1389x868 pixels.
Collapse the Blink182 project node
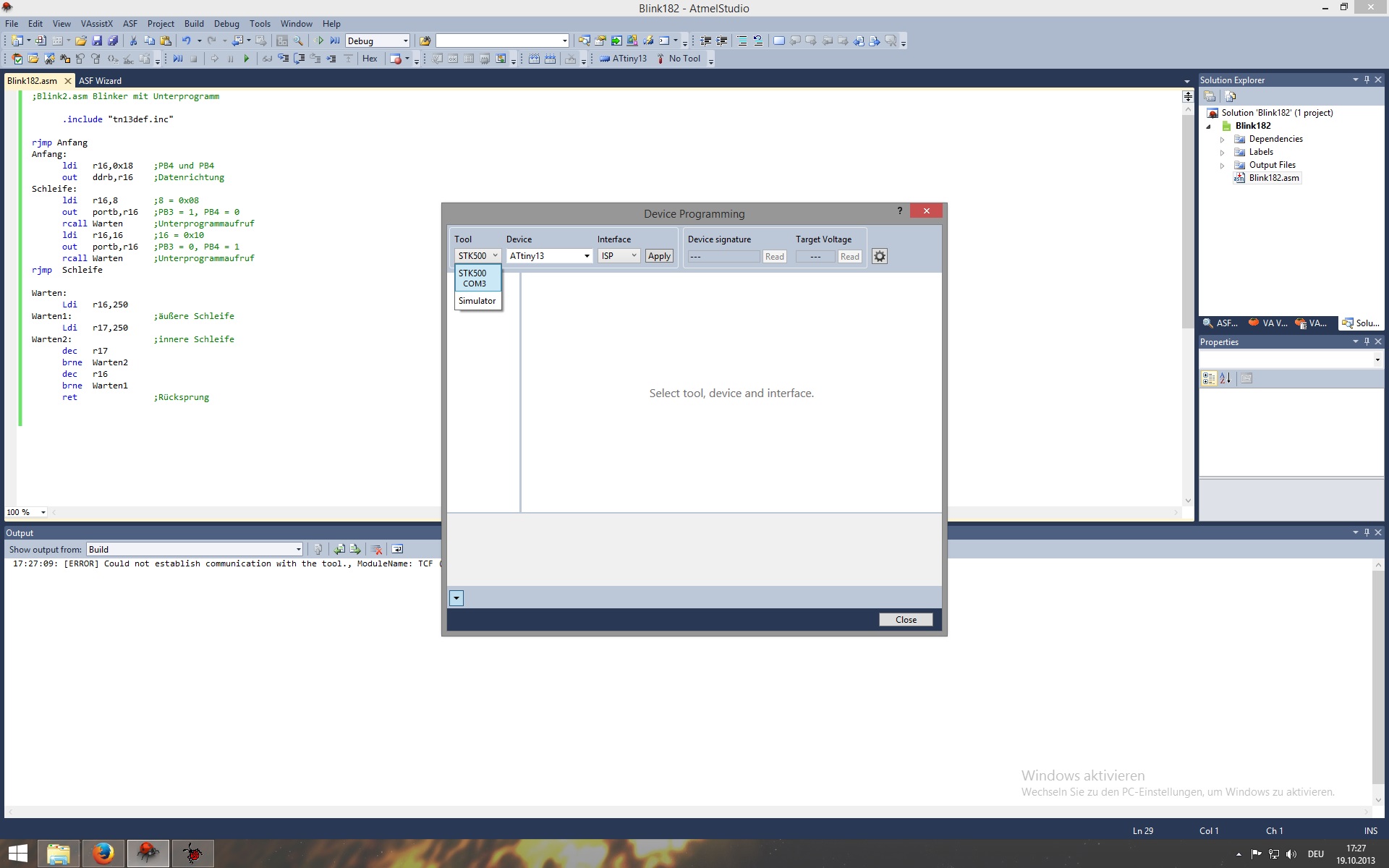(x=1208, y=127)
